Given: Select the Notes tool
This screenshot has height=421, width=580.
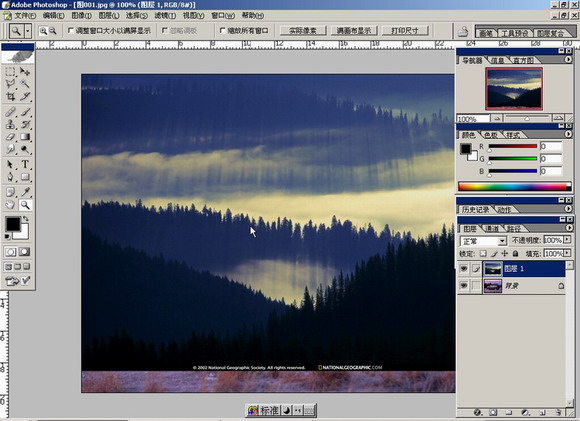Looking at the screenshot, I should [10, 192].
